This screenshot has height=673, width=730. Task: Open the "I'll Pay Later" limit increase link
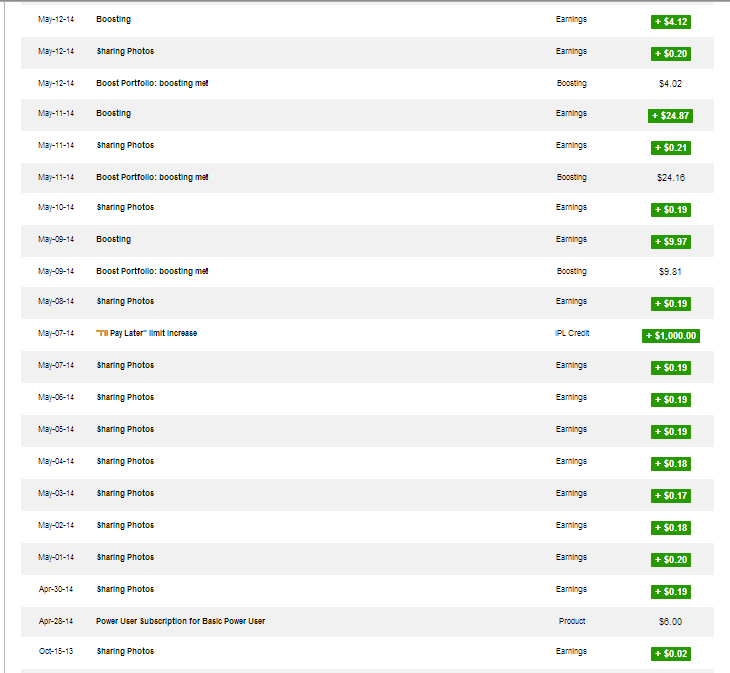(147, 333)
